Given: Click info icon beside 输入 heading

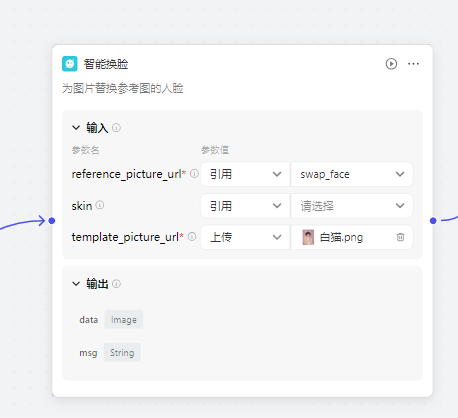Looking at the screenshot, I should pos(116,127).
